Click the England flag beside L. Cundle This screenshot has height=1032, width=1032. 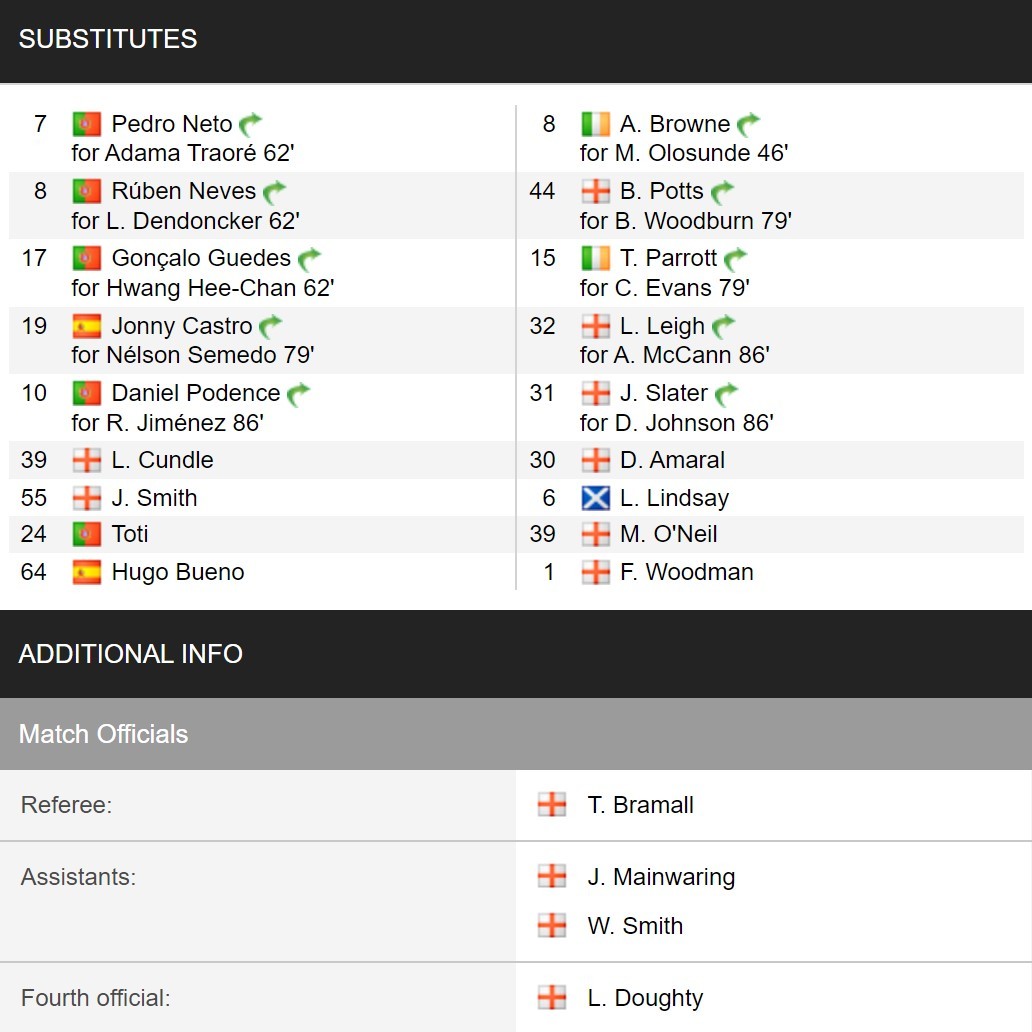tap(86, 460)
